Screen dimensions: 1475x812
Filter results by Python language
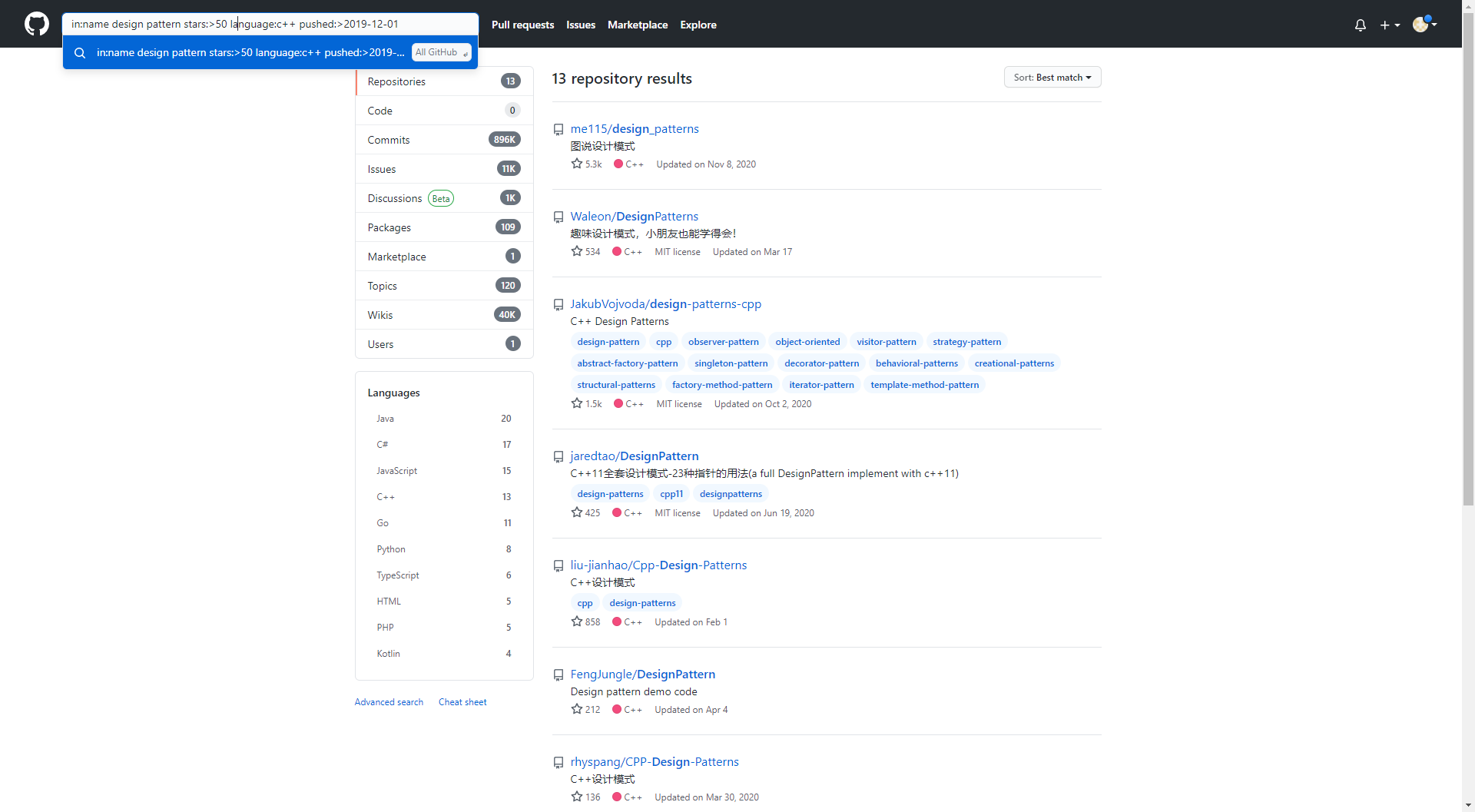(444, 549)
